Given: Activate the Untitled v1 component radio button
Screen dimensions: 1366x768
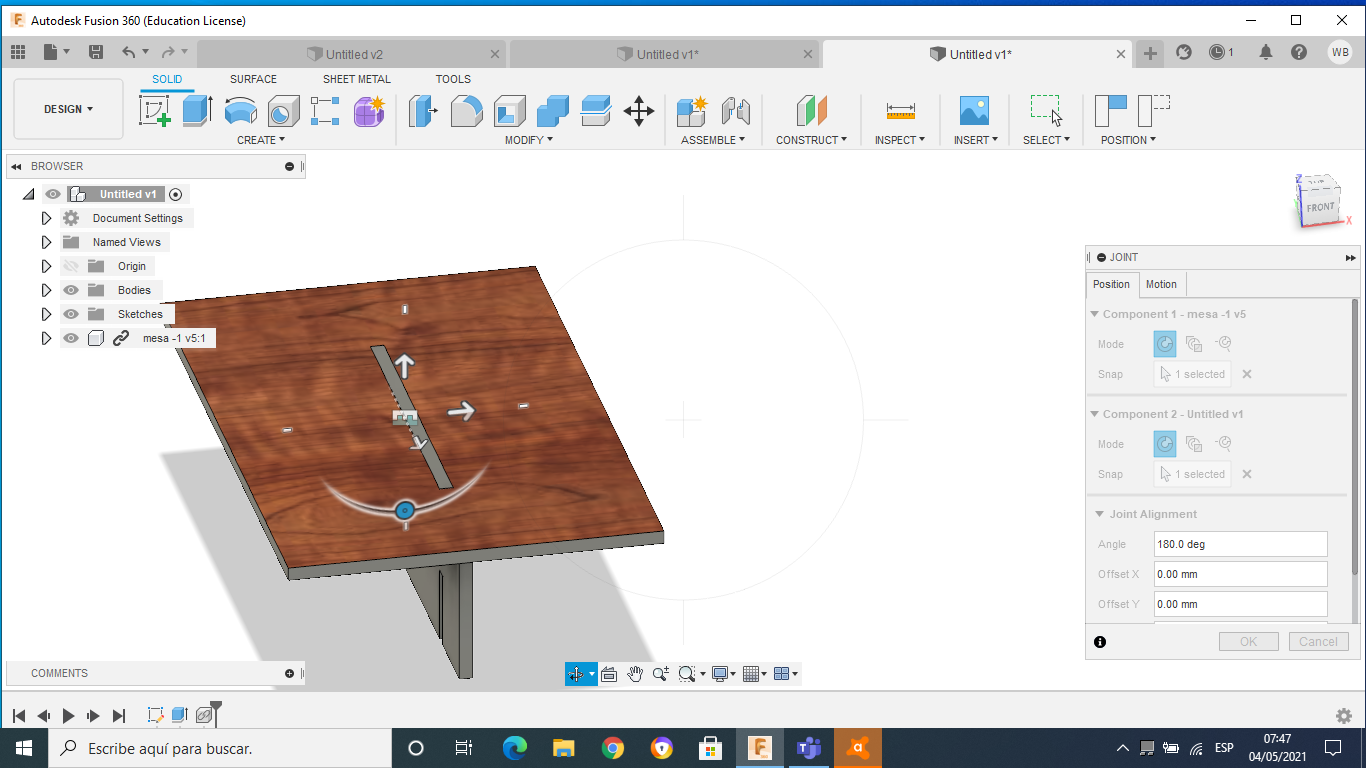Looking at the screenshot, I should [176, 194].
